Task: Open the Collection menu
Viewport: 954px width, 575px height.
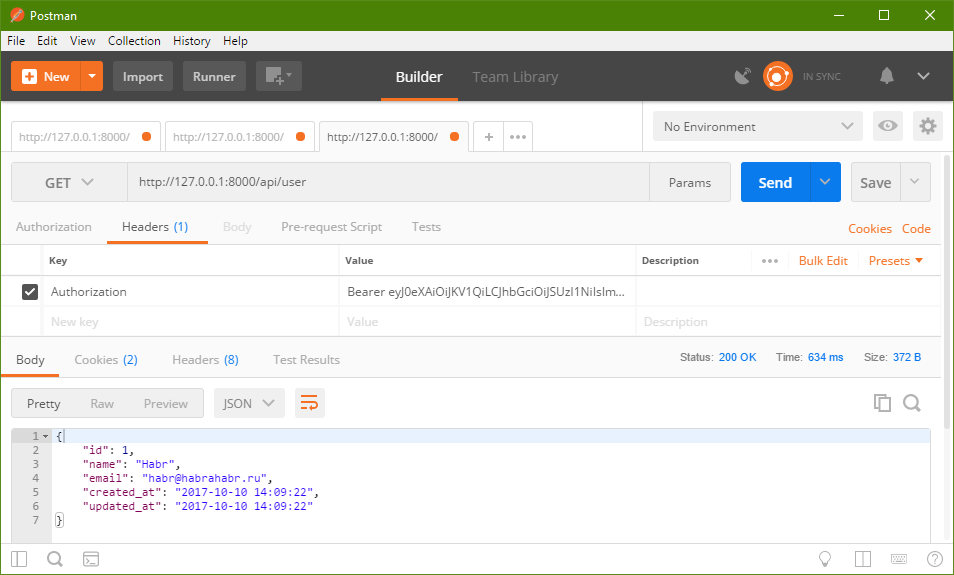Action: tap(134, 41)
